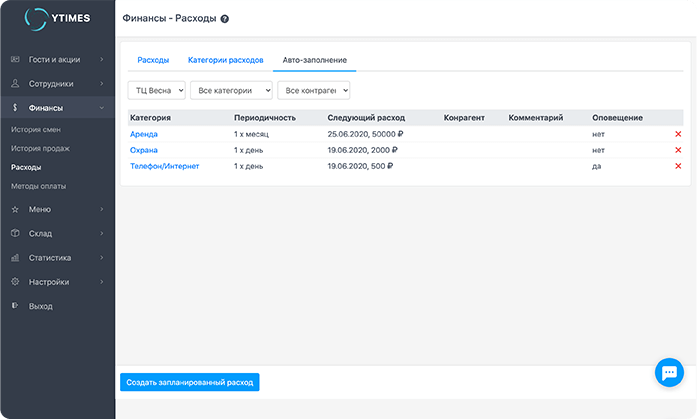Click Создать запланированный расход button
The image size is (697, 419).
tap(189, 382)
